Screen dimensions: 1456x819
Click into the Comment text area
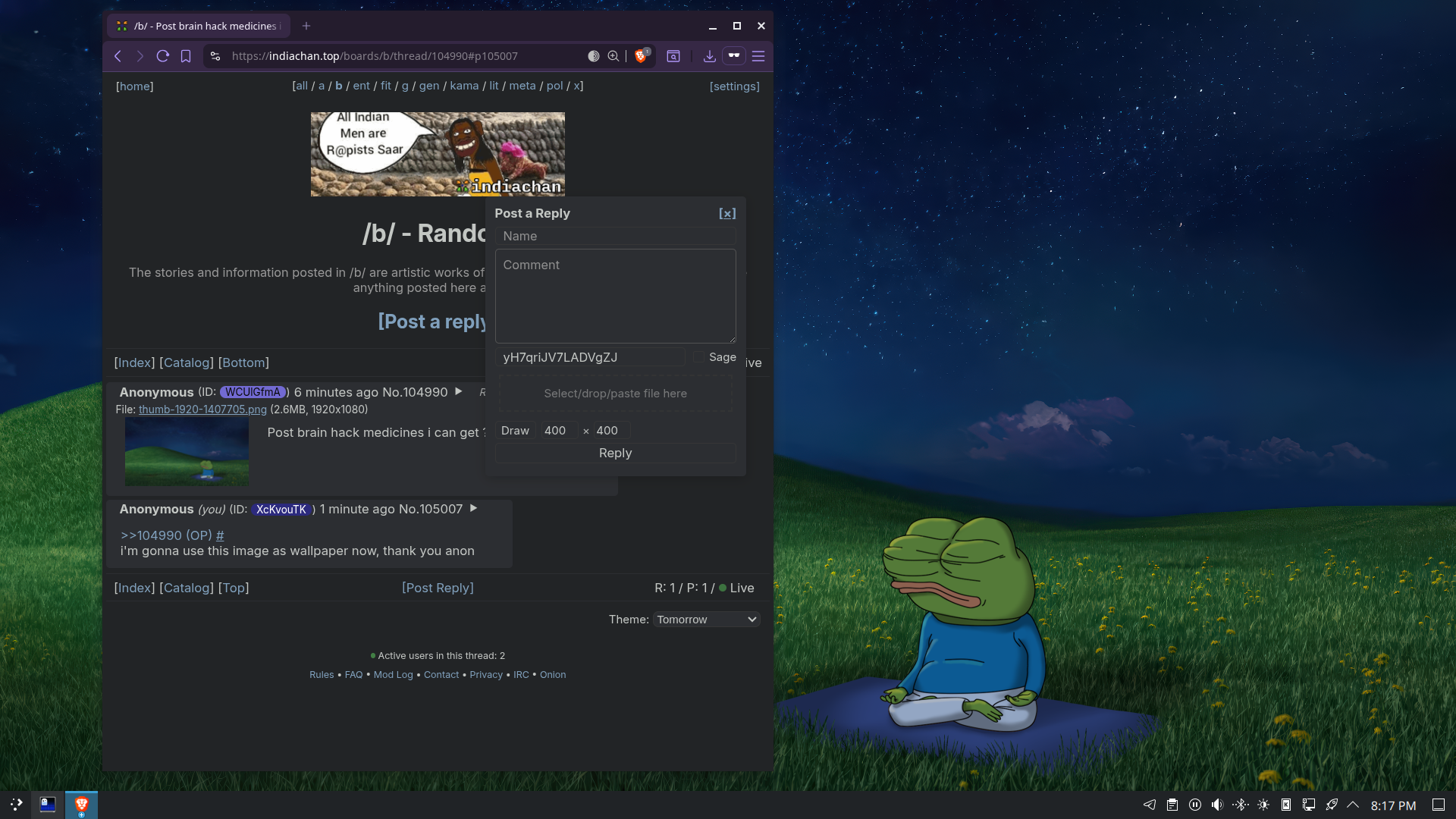pos(616,297)
